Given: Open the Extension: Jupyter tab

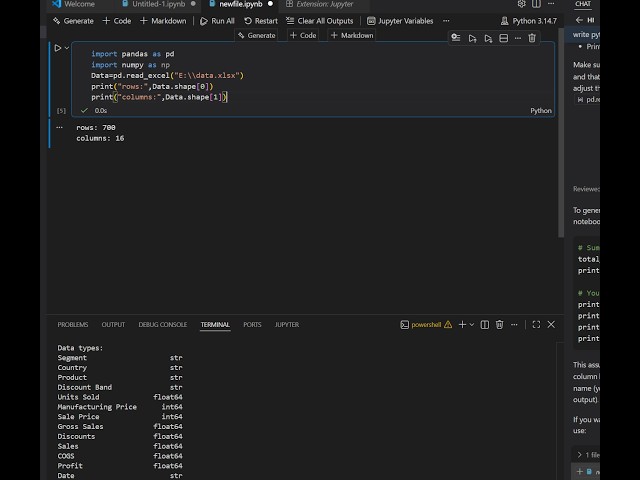Looking at the screenshot, I should (x=320, y=4).
